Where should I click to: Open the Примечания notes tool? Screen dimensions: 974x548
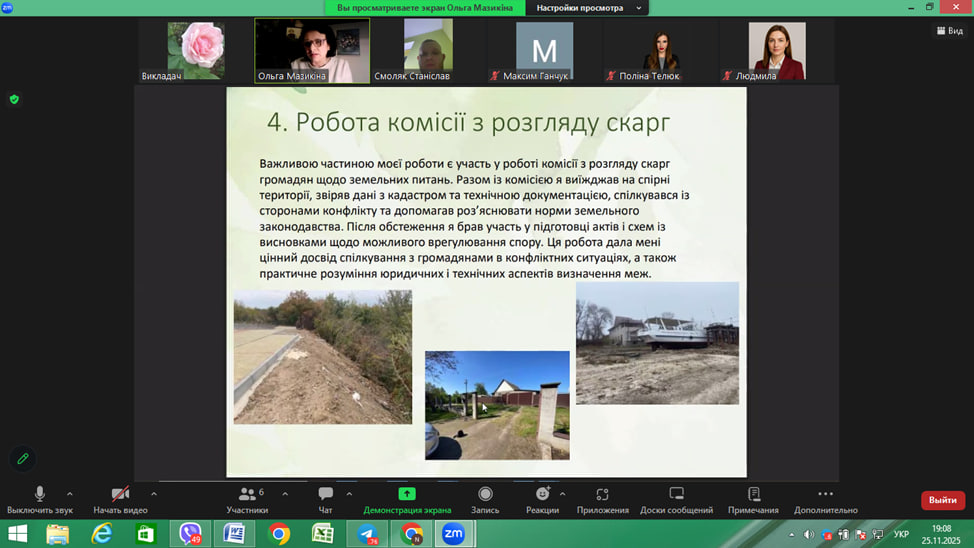tap(753, 499)
